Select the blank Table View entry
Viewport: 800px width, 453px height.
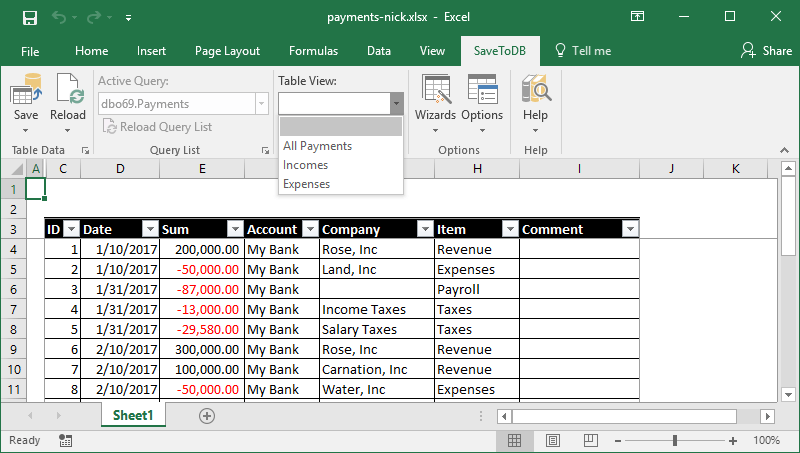click(341, 127)
